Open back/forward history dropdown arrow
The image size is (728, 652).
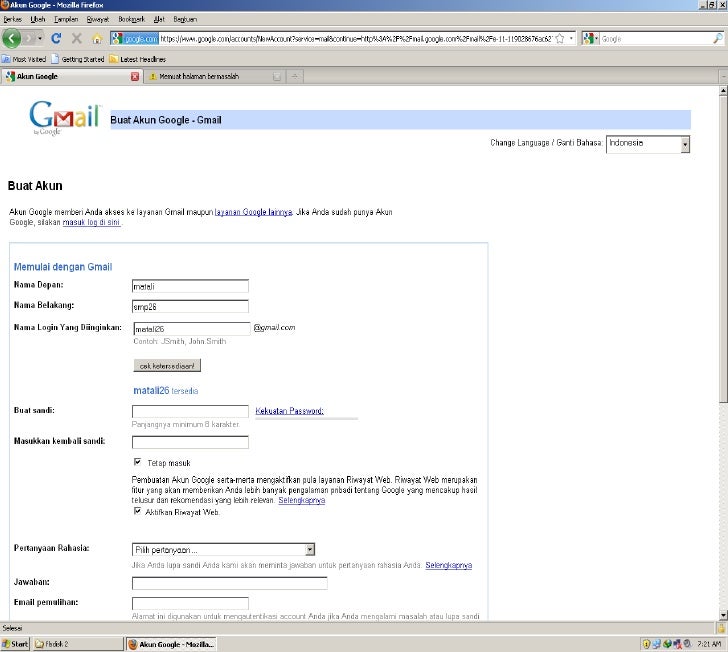(x=40, y=38)
